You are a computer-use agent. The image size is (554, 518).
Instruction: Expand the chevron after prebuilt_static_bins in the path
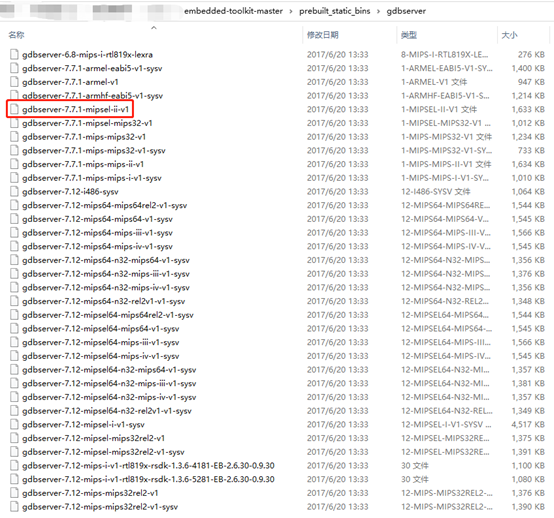coord(378,11)
